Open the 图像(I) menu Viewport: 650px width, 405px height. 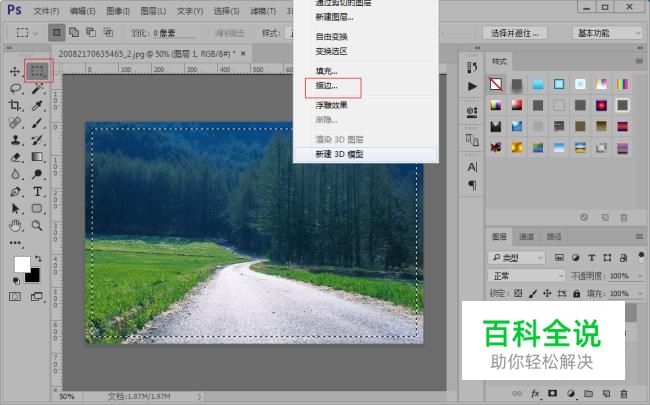tap(118, 11)
